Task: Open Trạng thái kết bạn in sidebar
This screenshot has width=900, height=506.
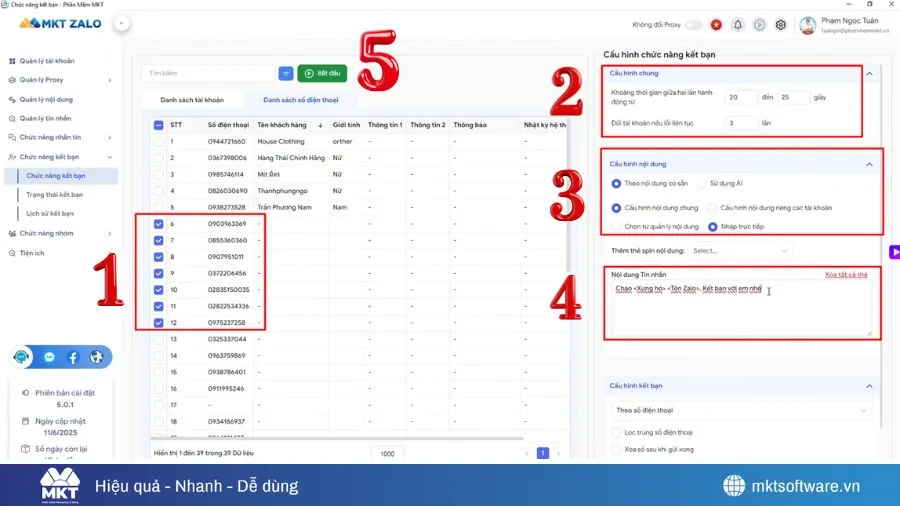Action: pos(54,195)
